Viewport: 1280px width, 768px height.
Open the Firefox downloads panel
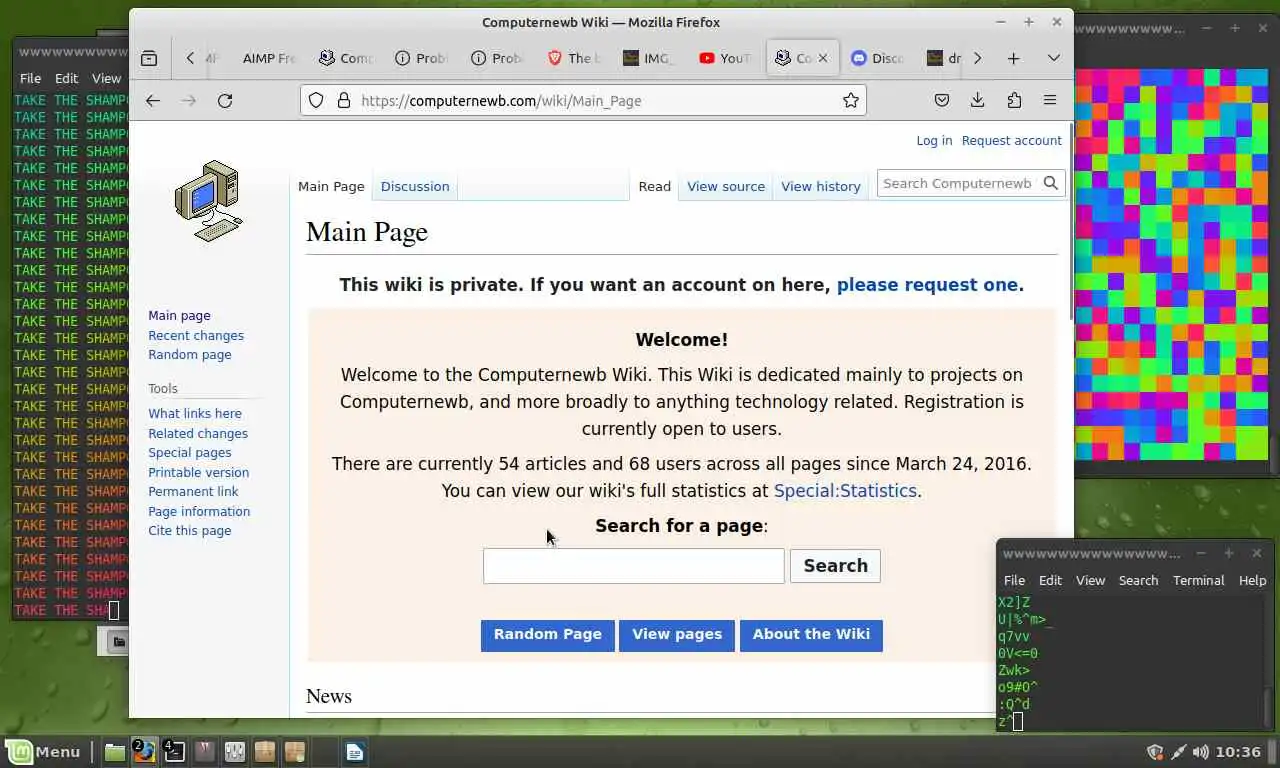point(978,100)
